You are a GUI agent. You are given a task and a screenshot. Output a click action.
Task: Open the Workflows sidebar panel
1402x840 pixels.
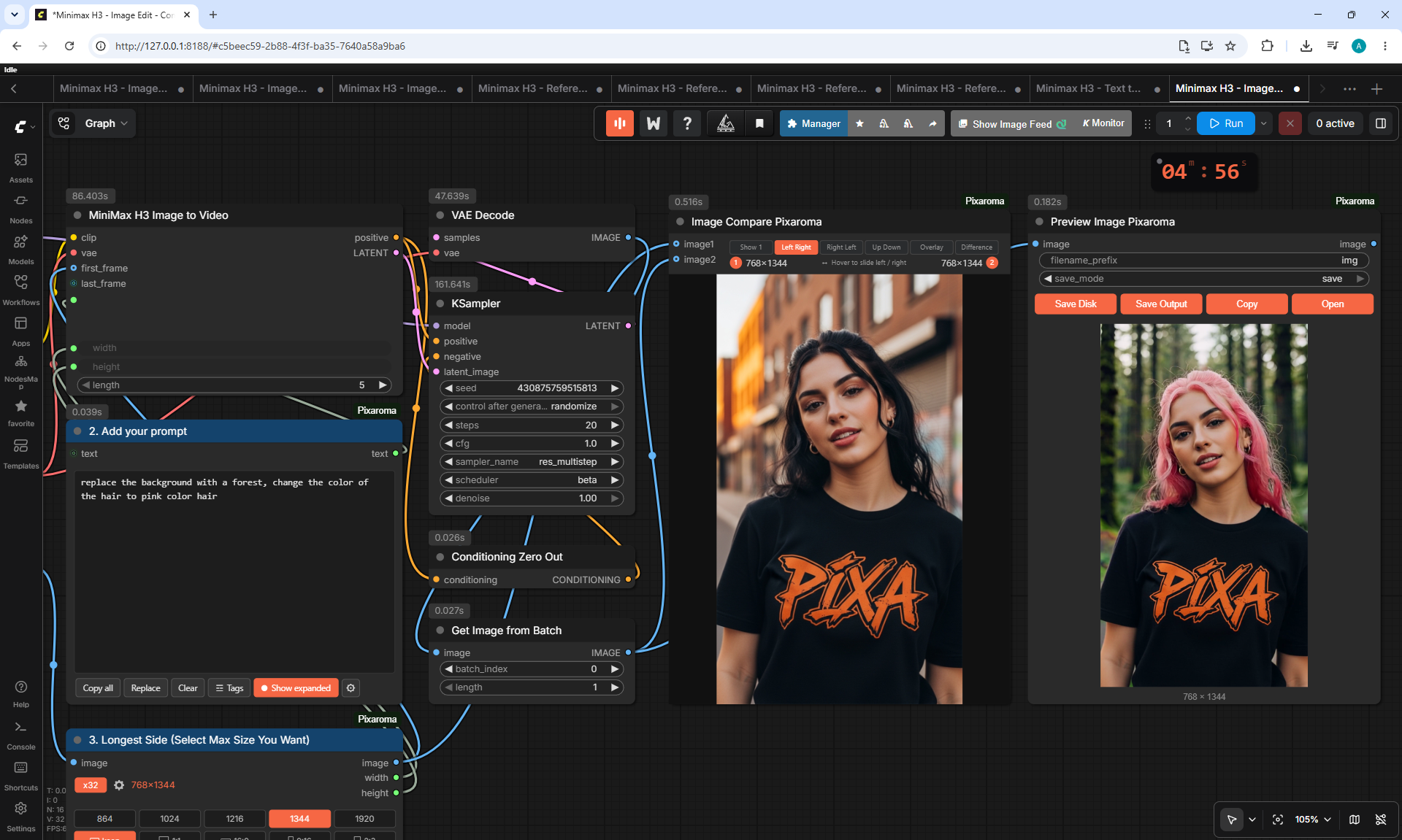pos(20,290)
